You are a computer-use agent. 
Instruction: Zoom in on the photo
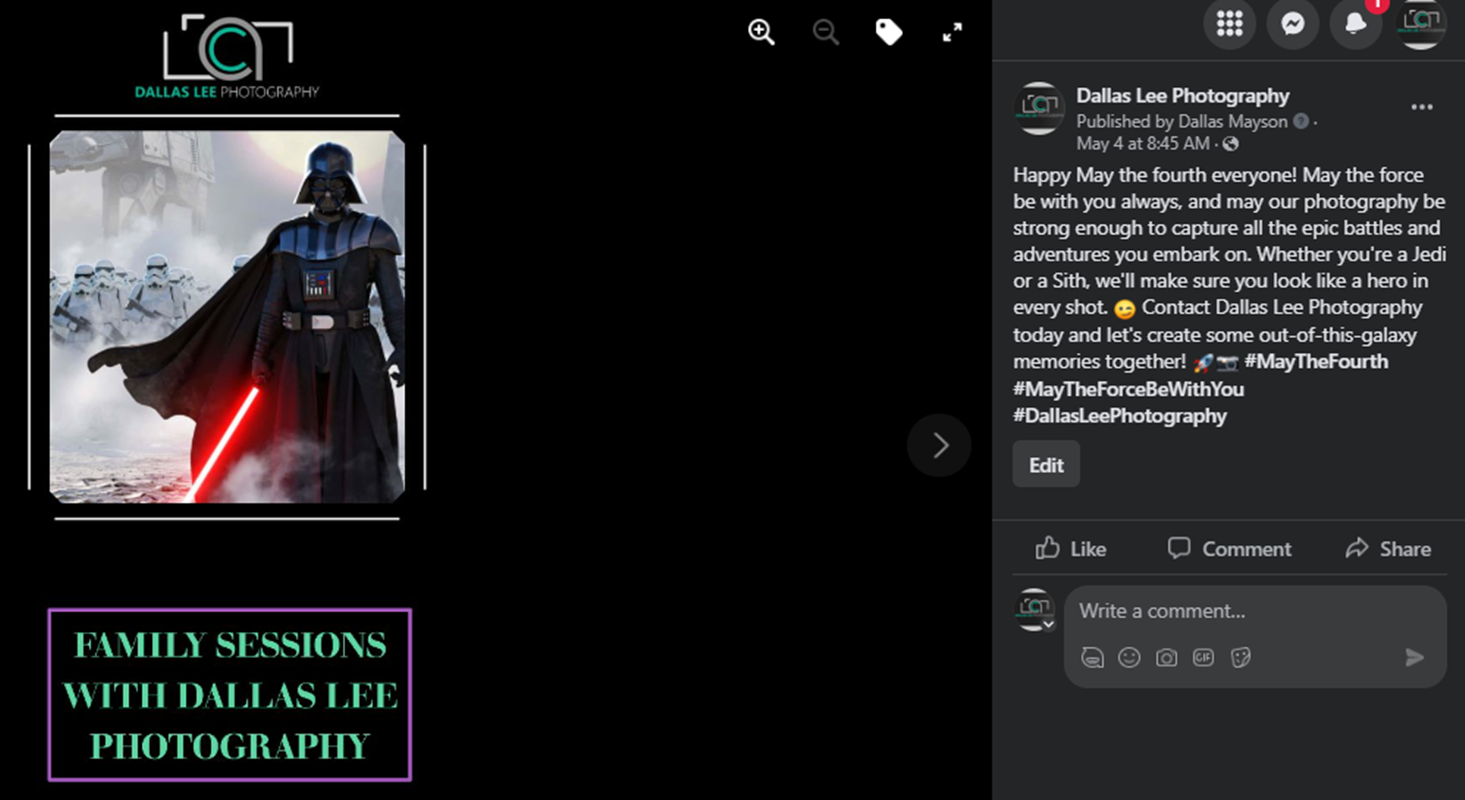(761, 32)
